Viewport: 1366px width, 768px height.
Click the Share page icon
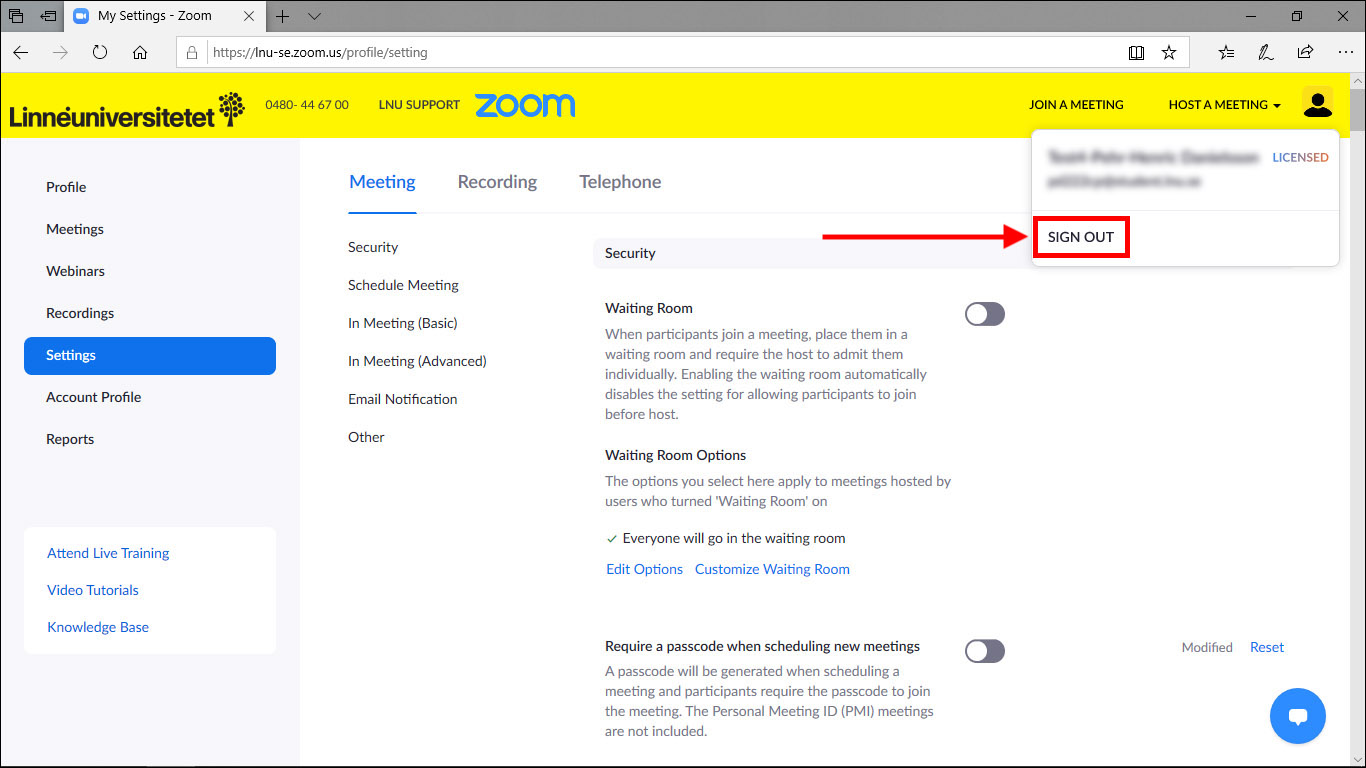click(1305, 52)
